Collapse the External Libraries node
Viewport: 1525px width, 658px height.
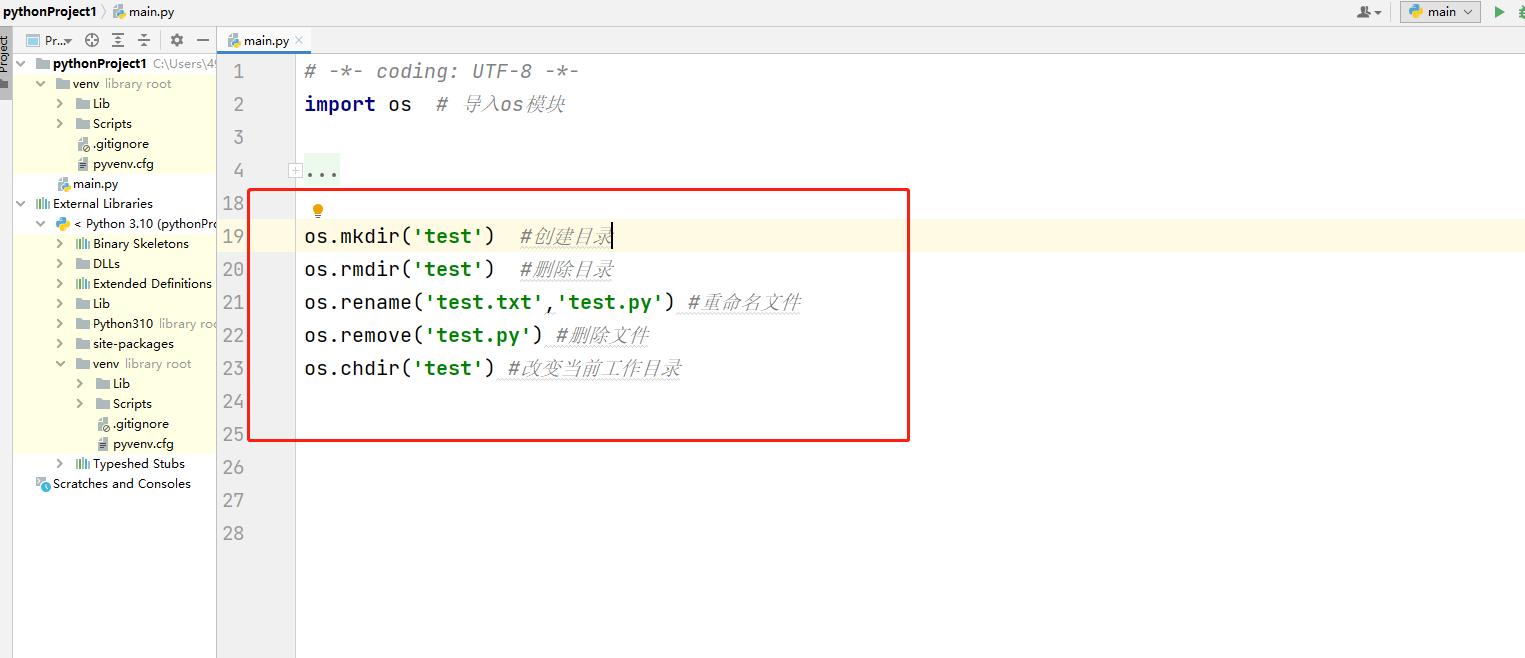pos(21,203)
